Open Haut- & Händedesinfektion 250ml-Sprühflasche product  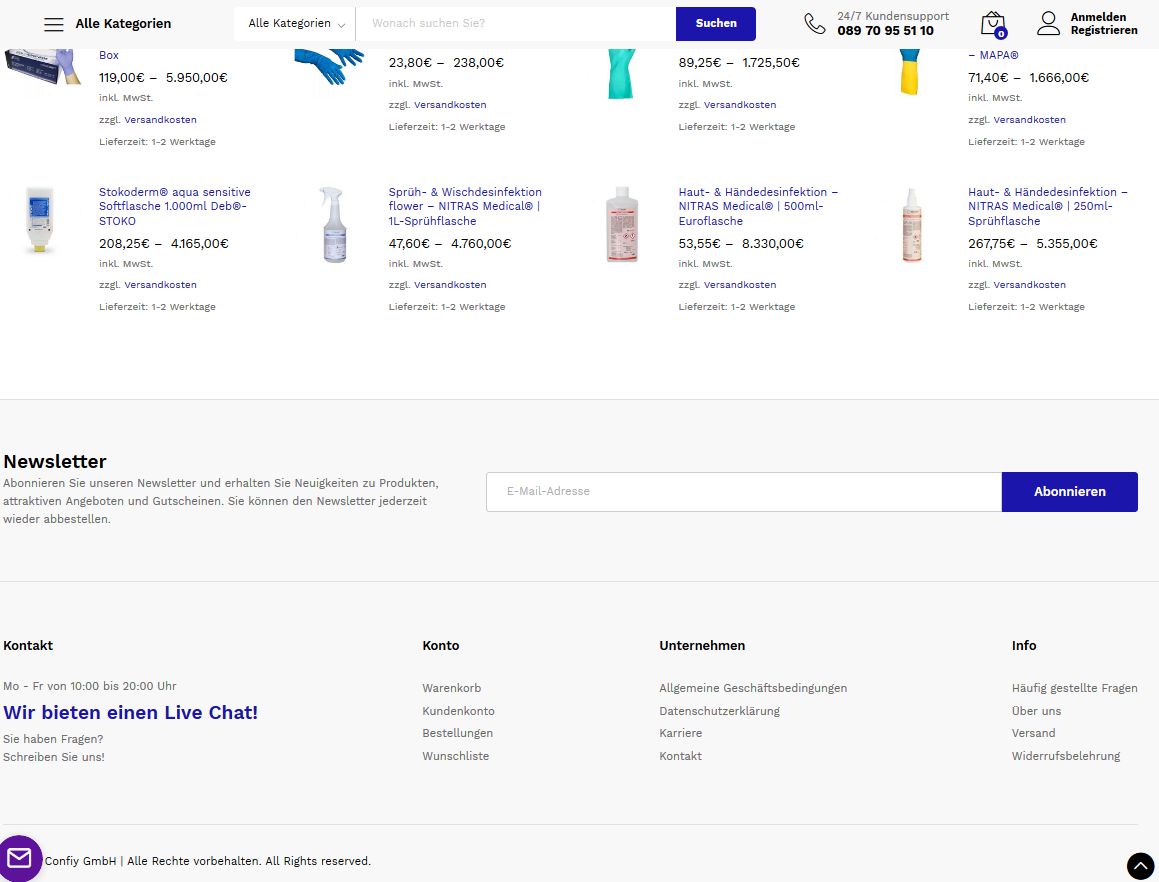[x=1047, y=206]
